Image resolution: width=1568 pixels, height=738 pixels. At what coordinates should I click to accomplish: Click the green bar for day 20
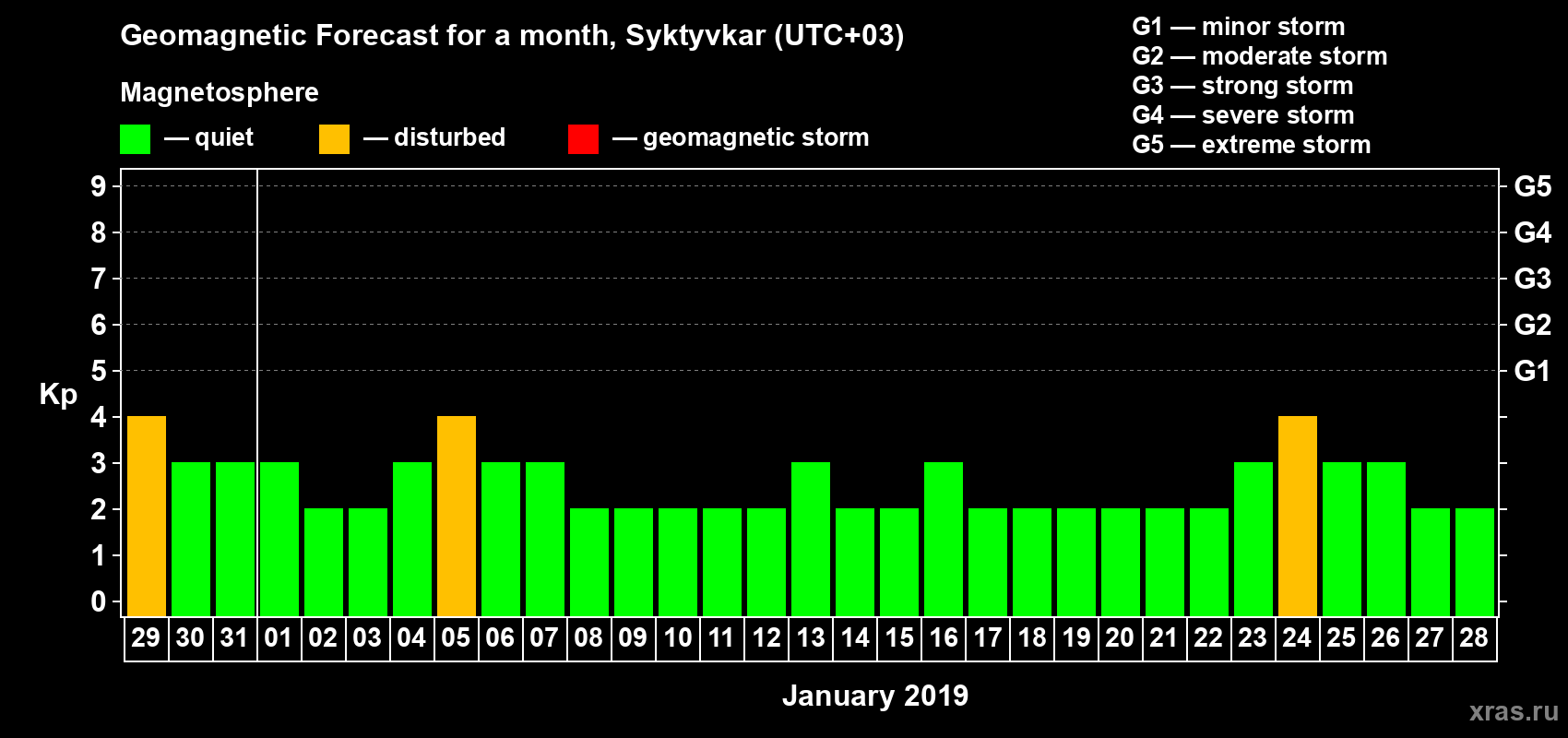click(1121, 562)
